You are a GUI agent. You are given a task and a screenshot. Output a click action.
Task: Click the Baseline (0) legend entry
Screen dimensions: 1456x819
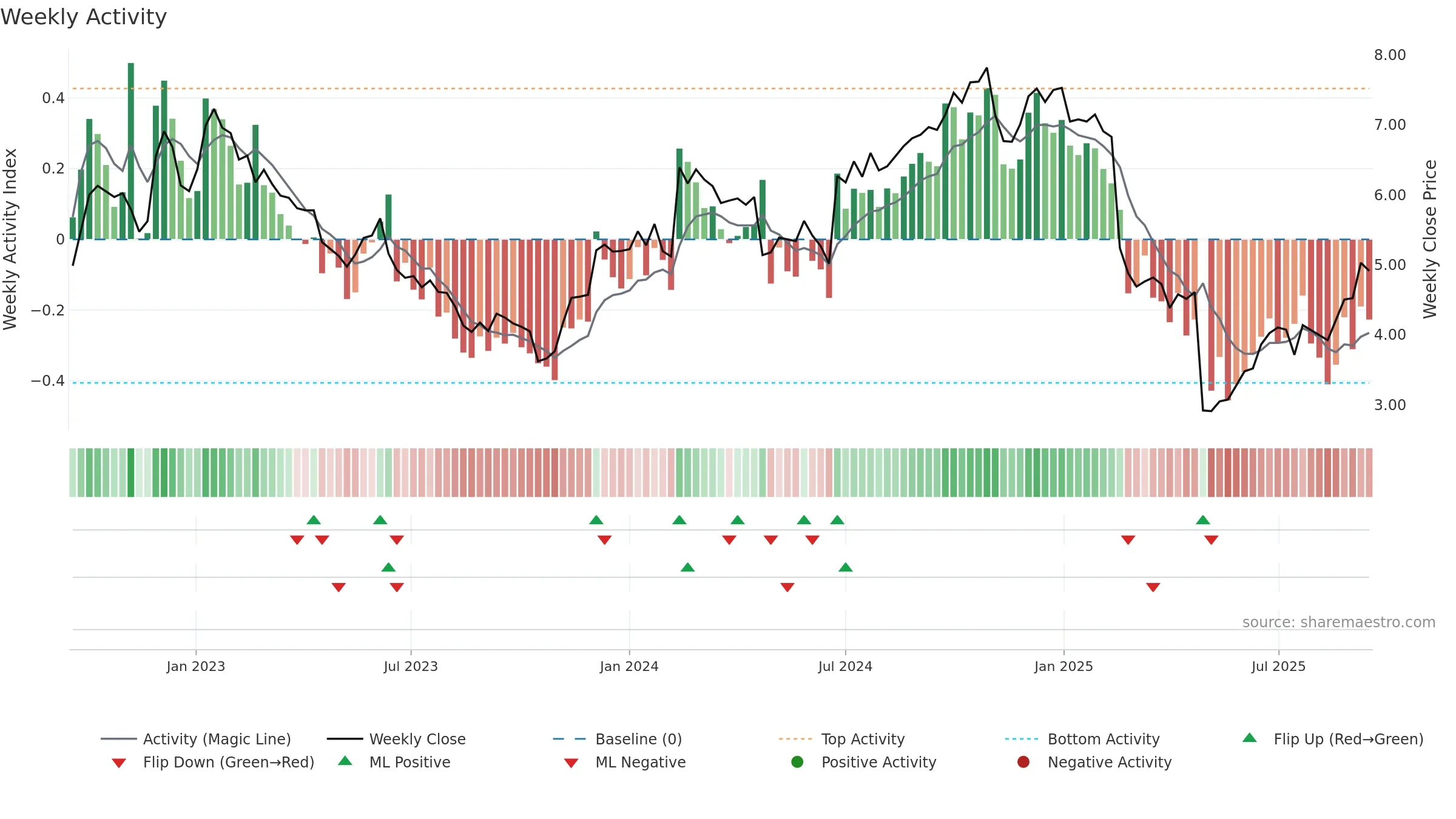coord(618,739)
